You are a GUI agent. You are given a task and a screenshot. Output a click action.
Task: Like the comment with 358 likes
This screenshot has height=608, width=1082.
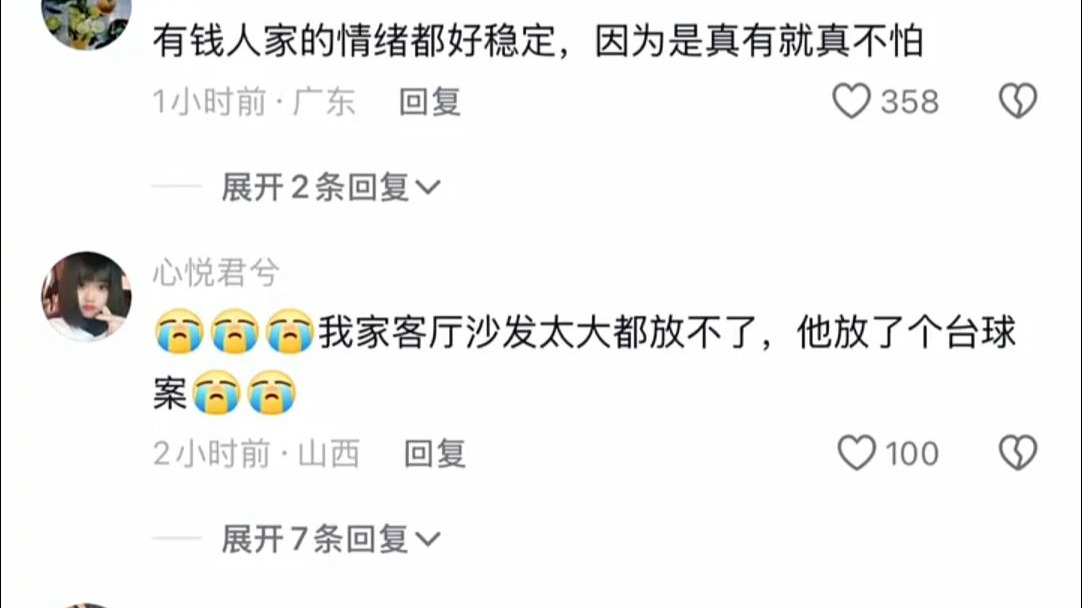tap(851, 101)
